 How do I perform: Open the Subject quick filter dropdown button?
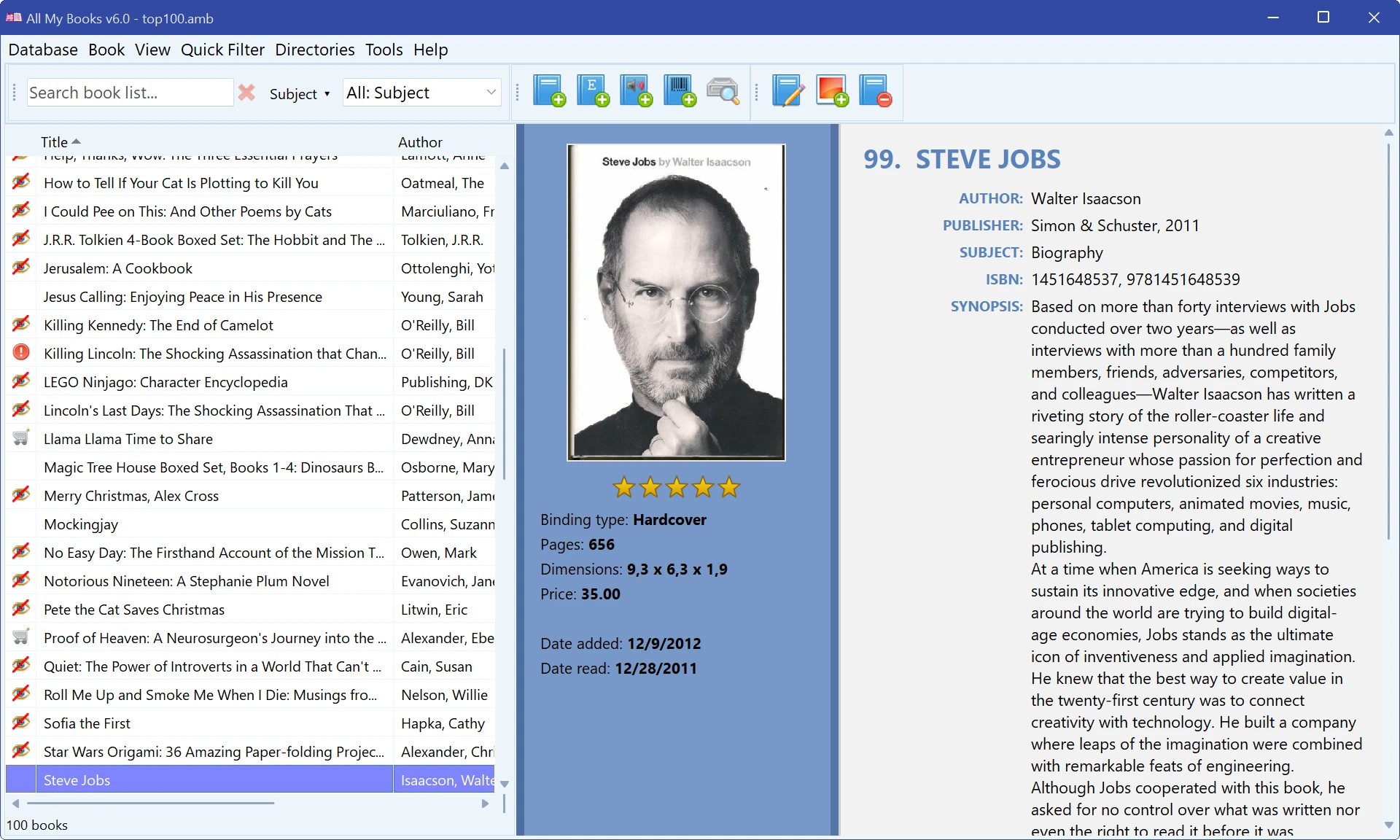point(300,93)
